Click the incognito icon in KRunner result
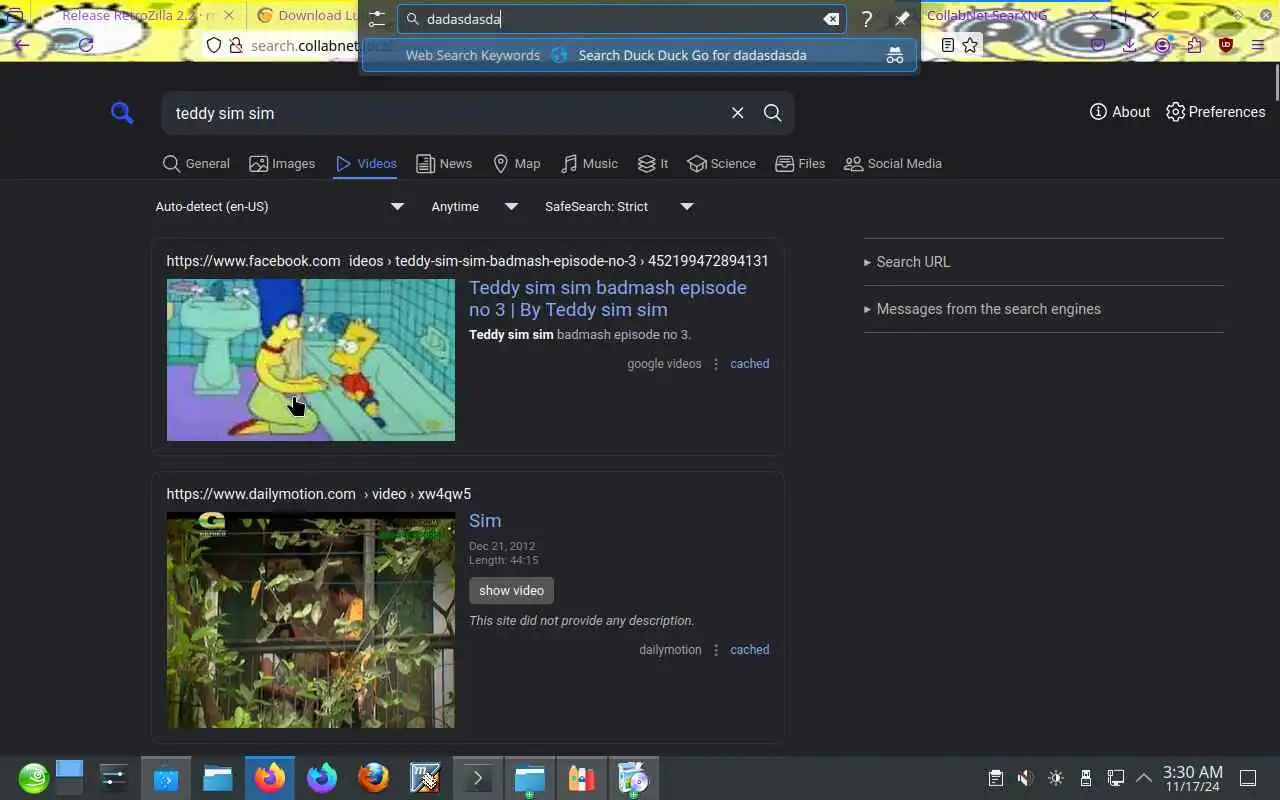Screen dimensions: 1280x800 (x=895, y=55)
